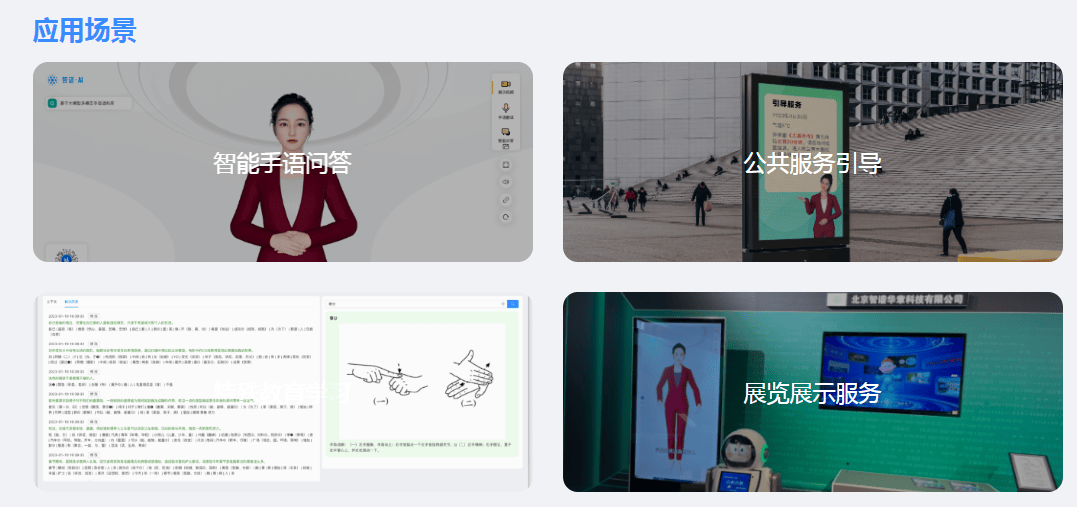1077x507 pixels.
Task: Click the circular refresh icon
Action: coord(506,216)
